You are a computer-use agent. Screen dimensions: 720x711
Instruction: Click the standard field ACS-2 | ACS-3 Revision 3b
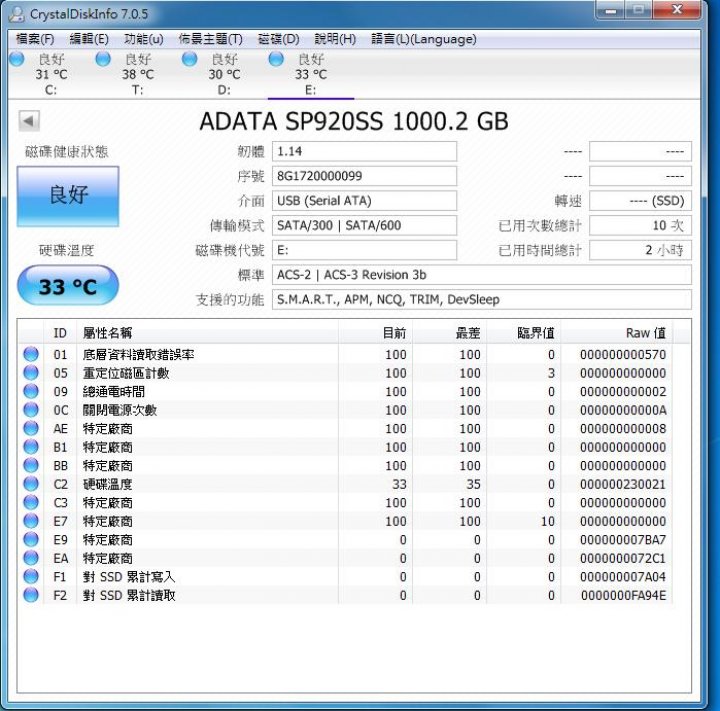pos(482,275)
